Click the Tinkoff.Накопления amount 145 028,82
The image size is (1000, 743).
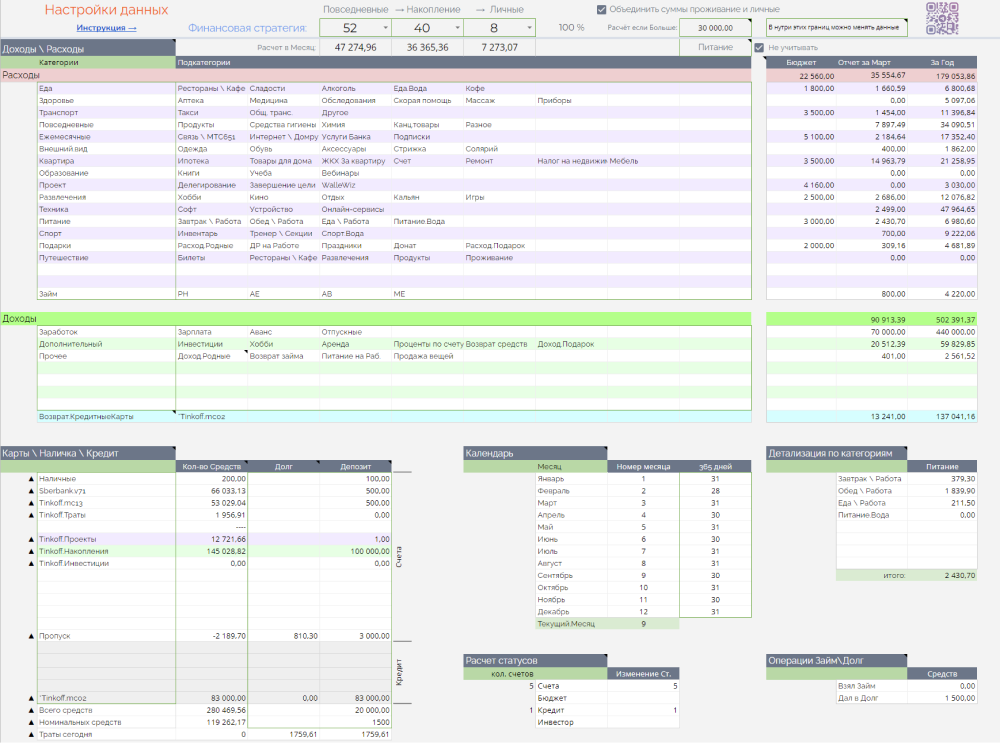(x=211, y=552)
